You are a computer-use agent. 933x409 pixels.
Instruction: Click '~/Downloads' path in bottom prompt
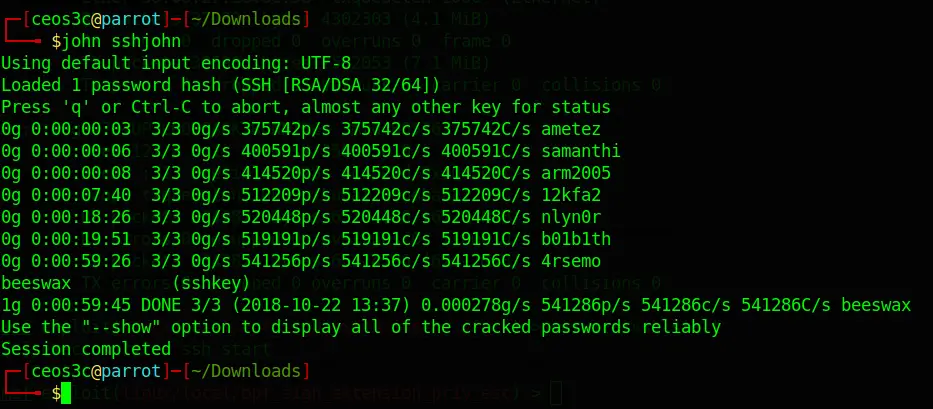tap(246, 371)
